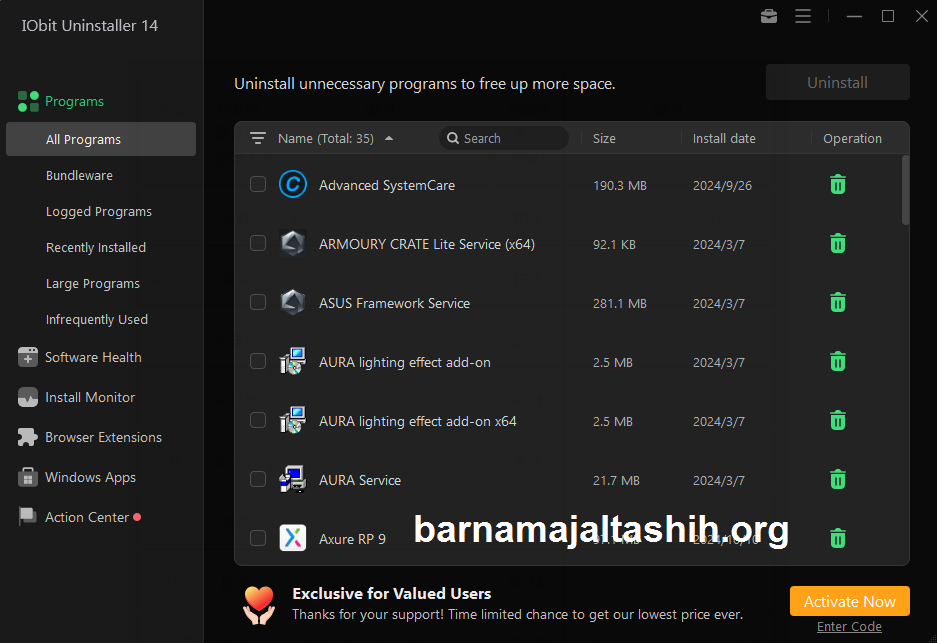Image resolution: width=937 pixels, height=643 pixels.
Task: Click trash icon for Axure RP 9
Action: [x=838, y=538]
